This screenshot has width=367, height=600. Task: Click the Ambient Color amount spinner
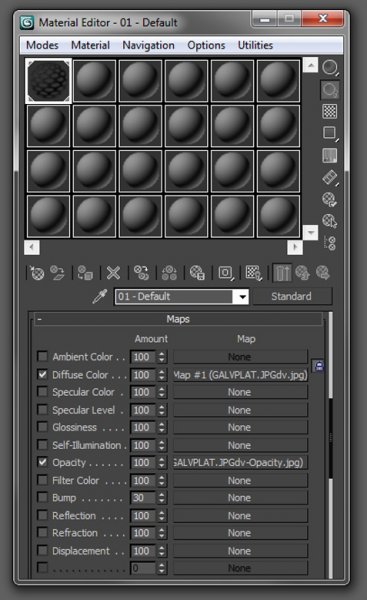point(162,357)
